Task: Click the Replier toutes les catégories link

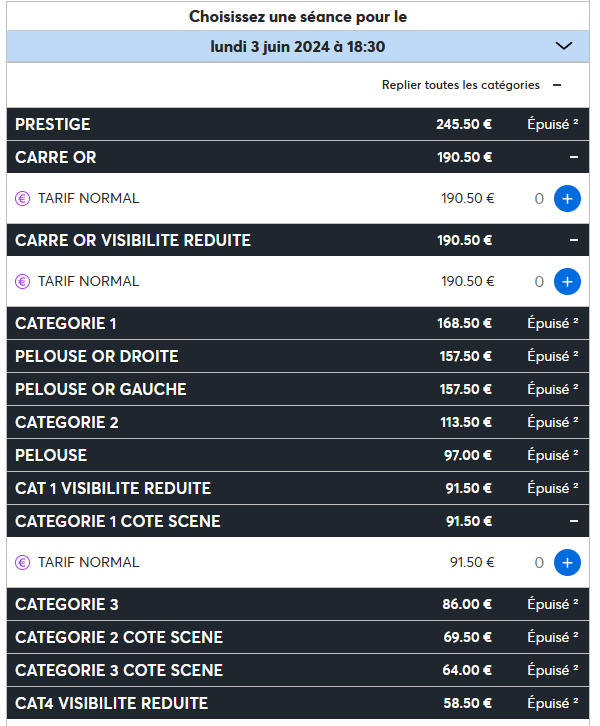Action: coord(461,85)
